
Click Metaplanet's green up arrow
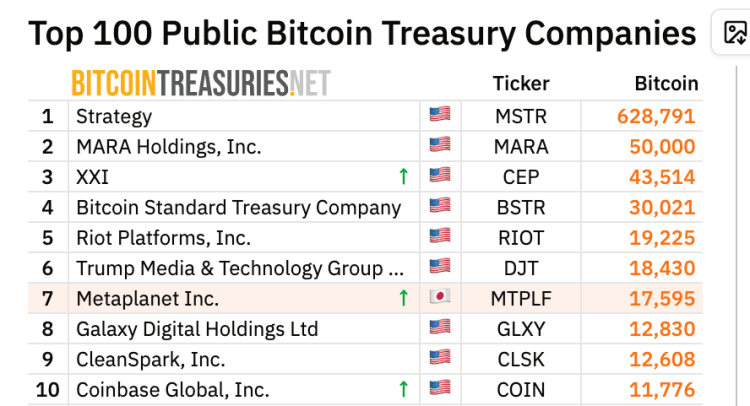(403, 298)
